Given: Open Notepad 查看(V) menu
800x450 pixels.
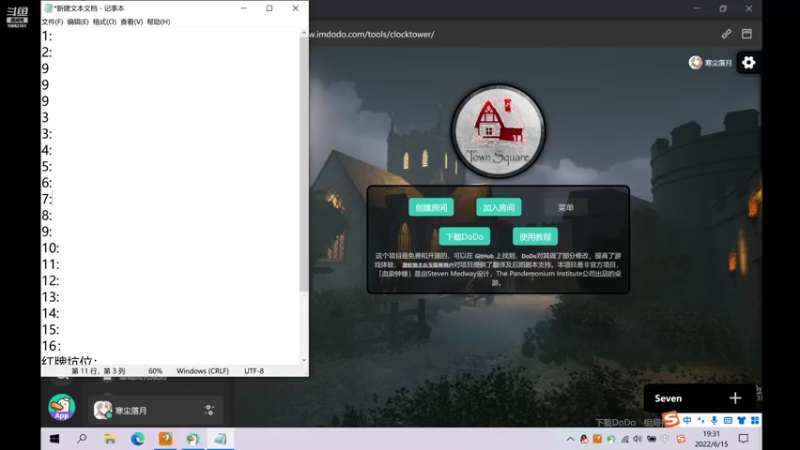Looking at the screenshot, I should (132, 22).
